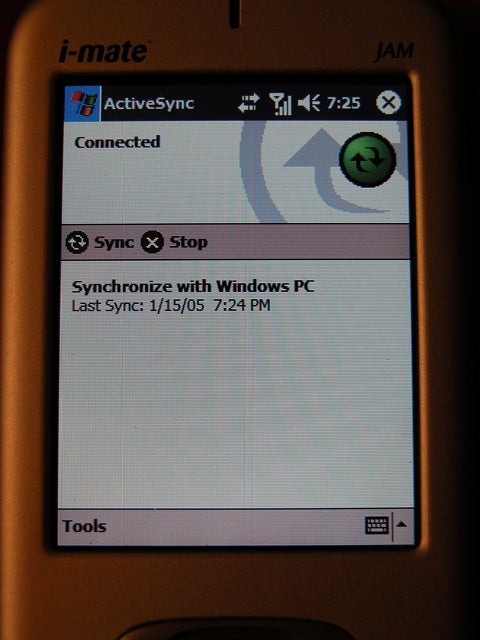The height and width of the screenshot is (640, 480).
Task: Close ActiveSync with the X button
Action: [x=388, y=102]
